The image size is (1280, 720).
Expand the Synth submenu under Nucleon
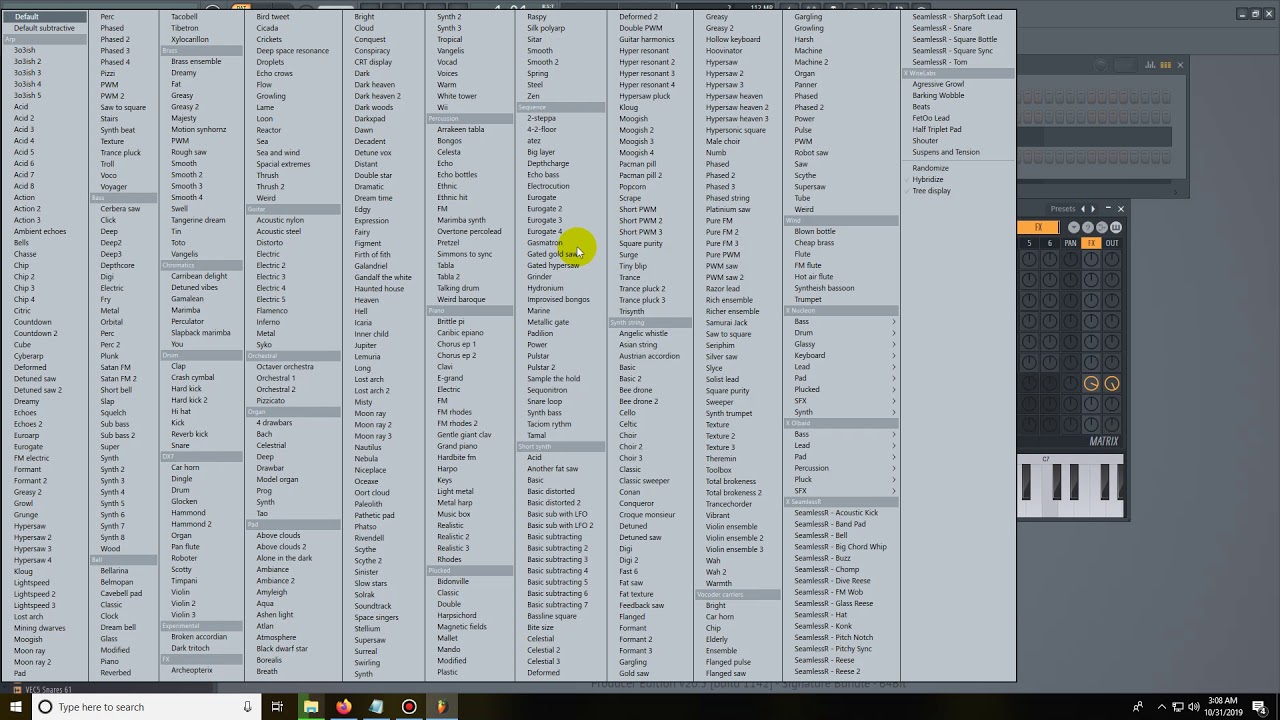845,412
